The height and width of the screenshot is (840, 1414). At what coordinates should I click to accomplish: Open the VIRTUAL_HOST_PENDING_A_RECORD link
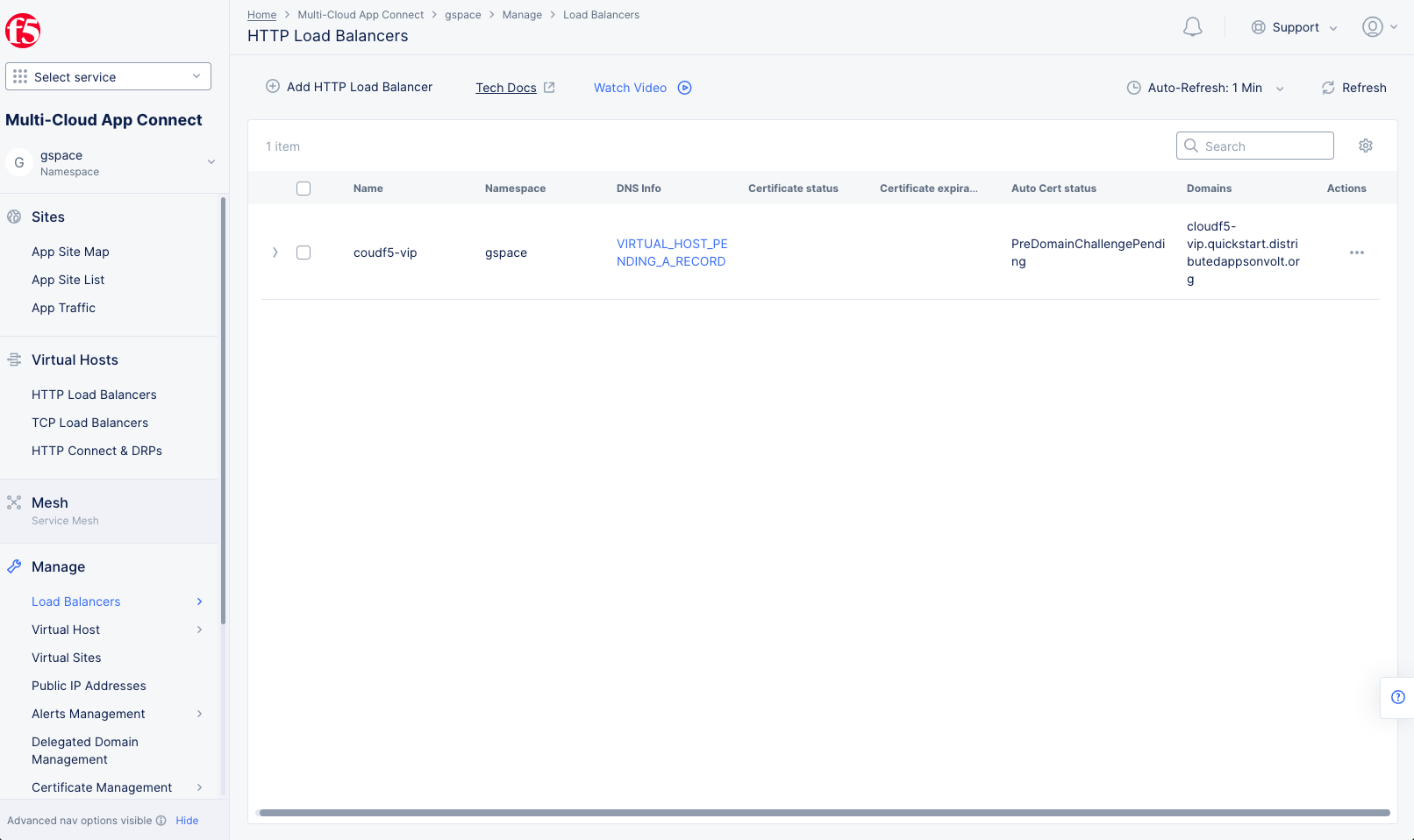coord(671,253)
